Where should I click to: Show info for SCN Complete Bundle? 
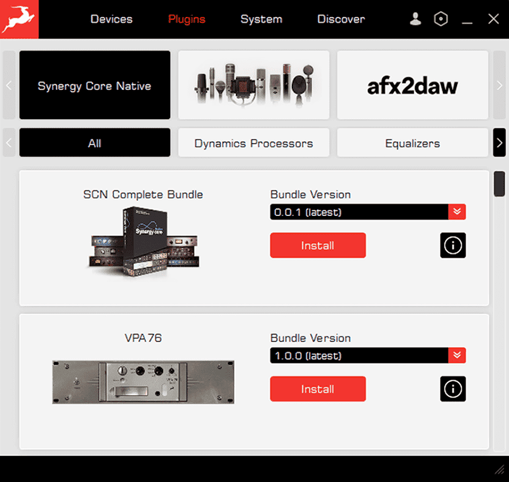coord(453,245)
